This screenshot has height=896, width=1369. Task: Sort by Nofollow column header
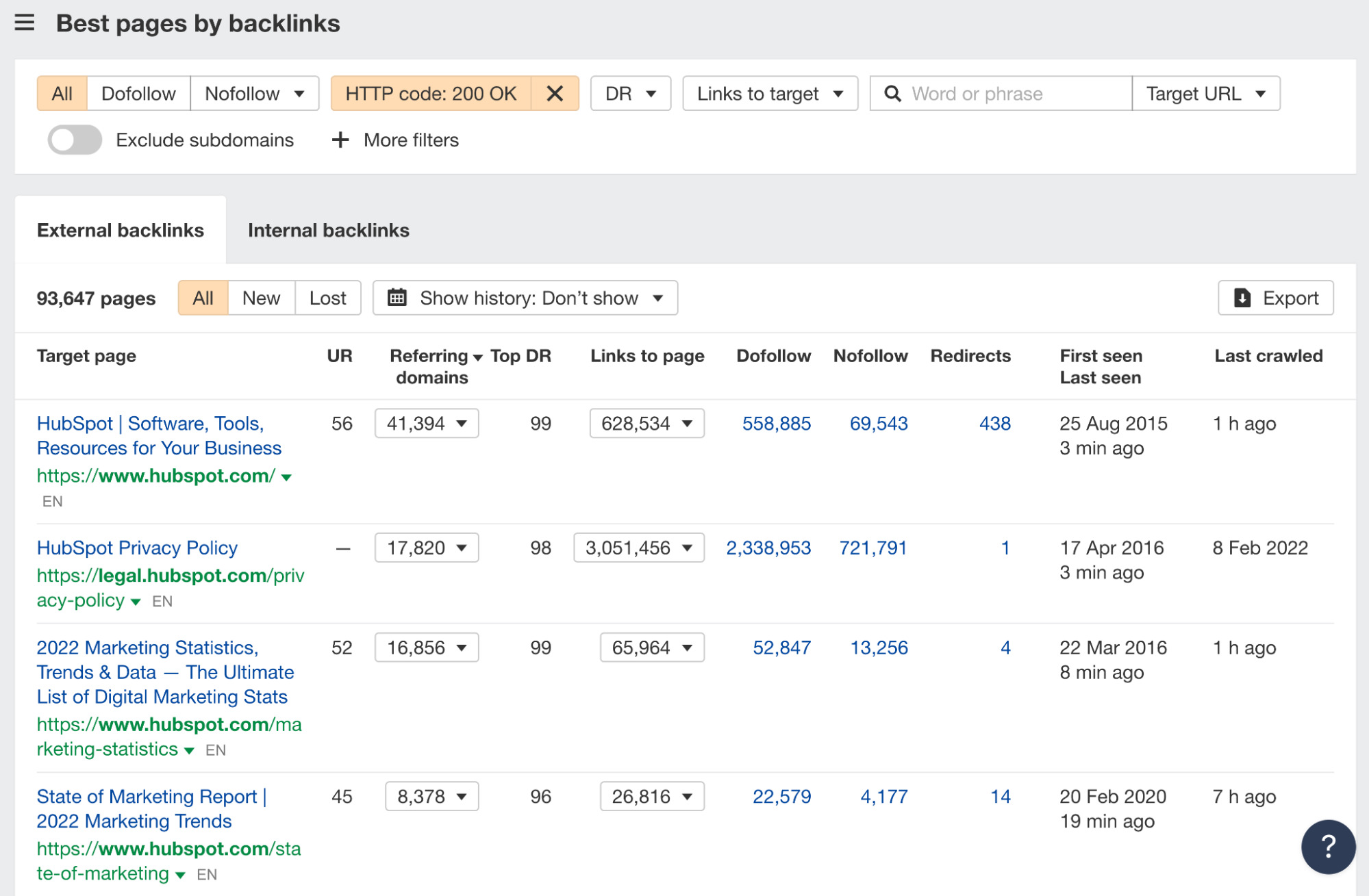point(870,356)
